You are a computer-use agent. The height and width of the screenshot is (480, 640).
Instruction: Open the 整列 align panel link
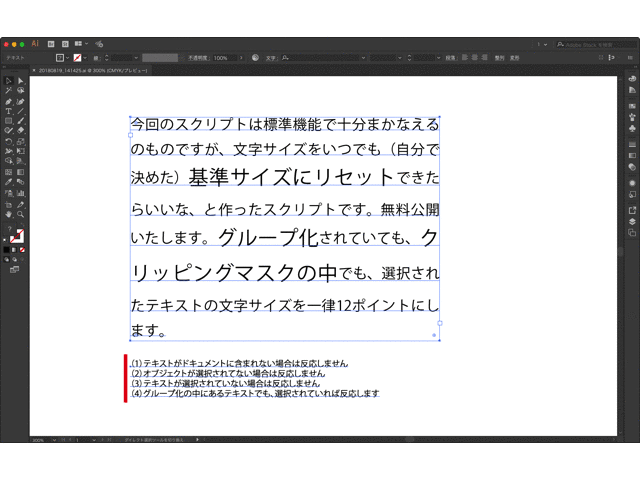pyautogui.click(x=500, y=58)
